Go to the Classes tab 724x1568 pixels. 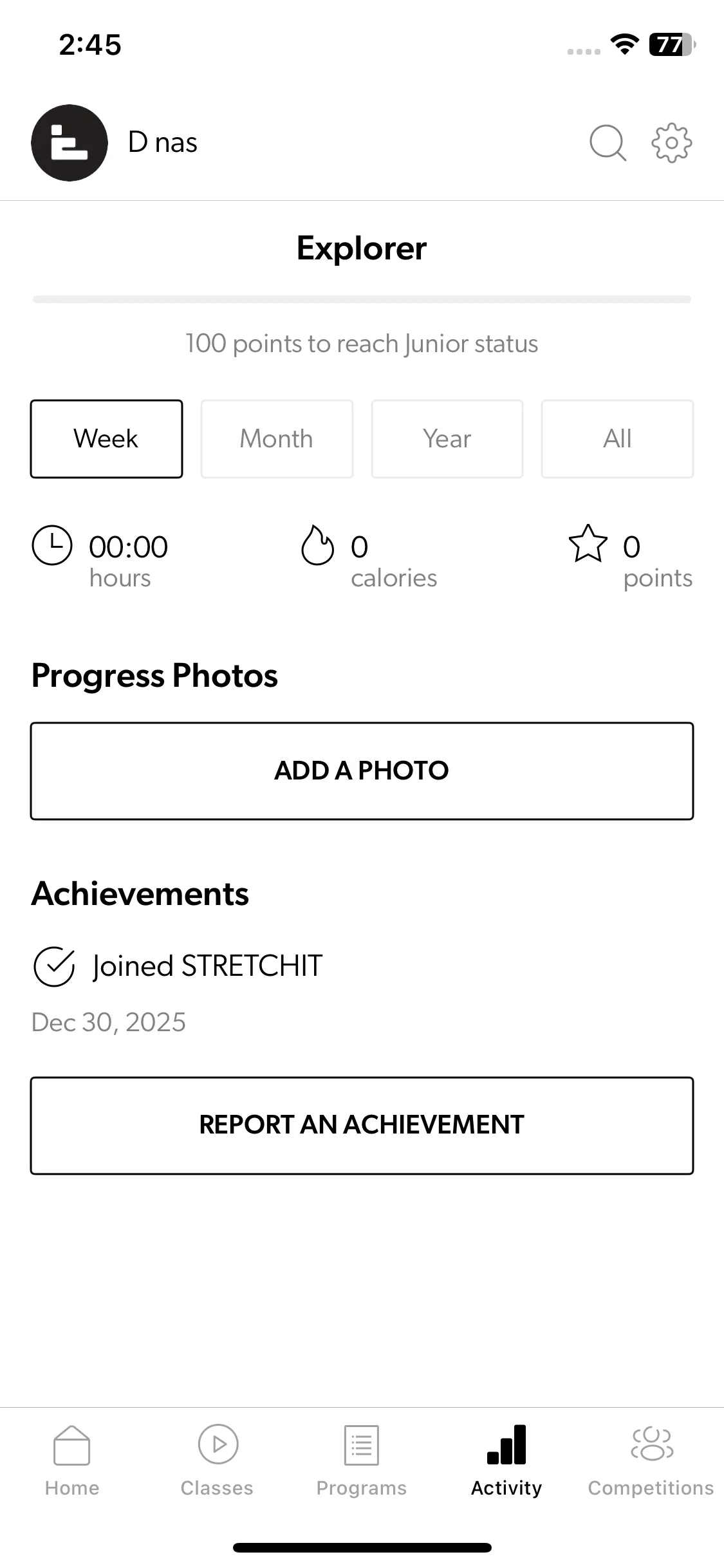pyautogui.click(x=217, y=1460)
